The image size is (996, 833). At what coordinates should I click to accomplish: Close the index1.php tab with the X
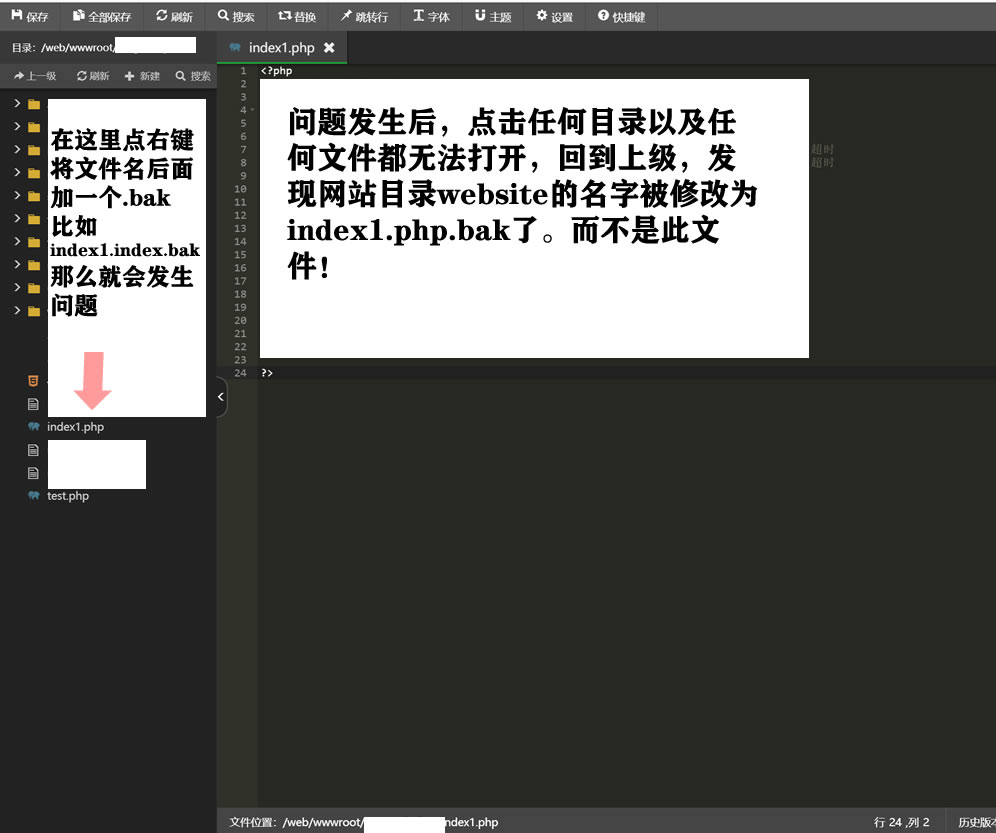329,48
